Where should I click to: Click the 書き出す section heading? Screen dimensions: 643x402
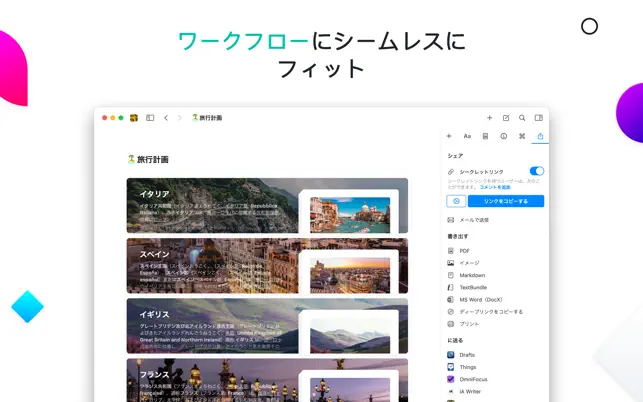[458, 236]
